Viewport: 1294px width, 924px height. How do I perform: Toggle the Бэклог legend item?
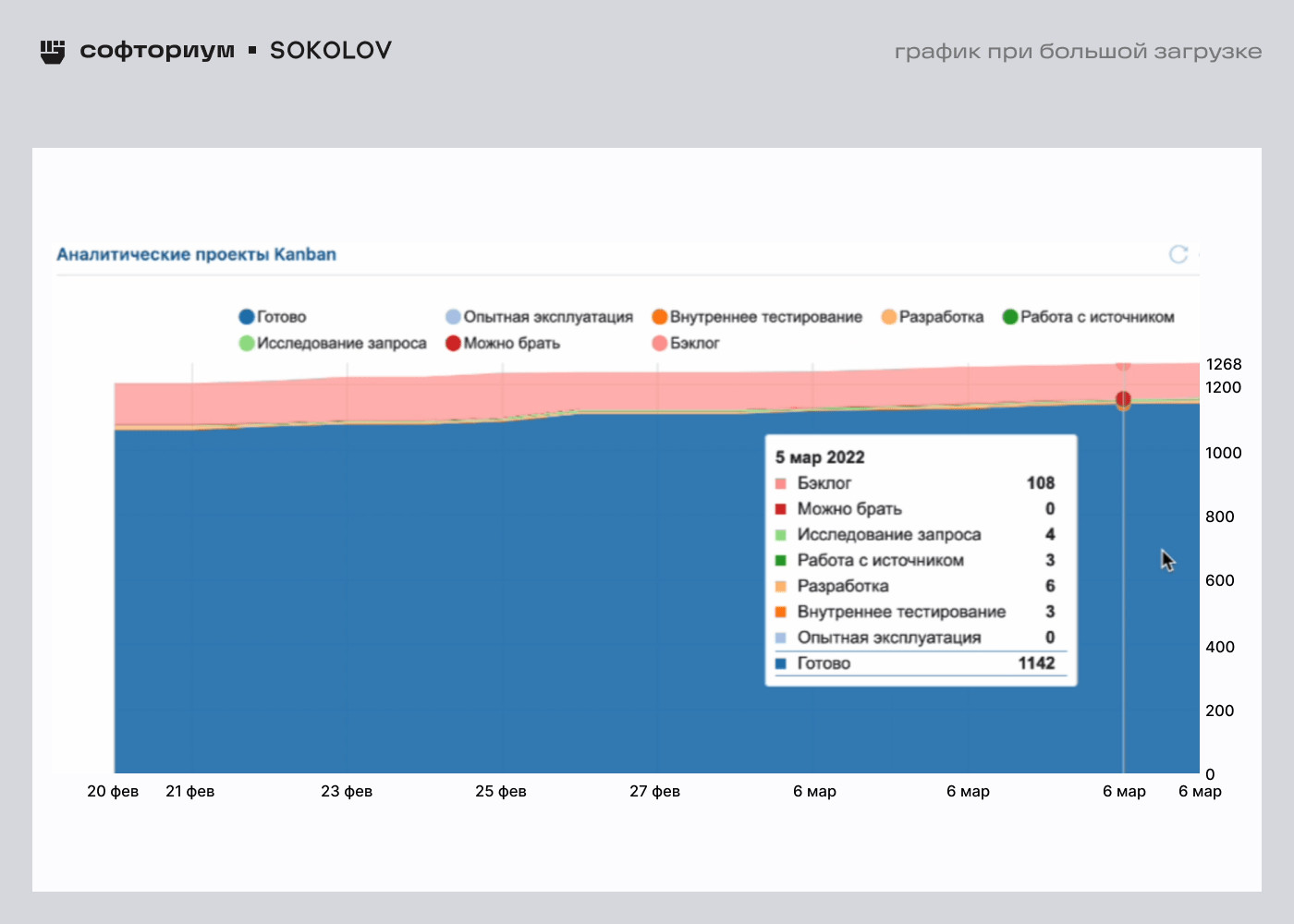click(x=685, y=344)
